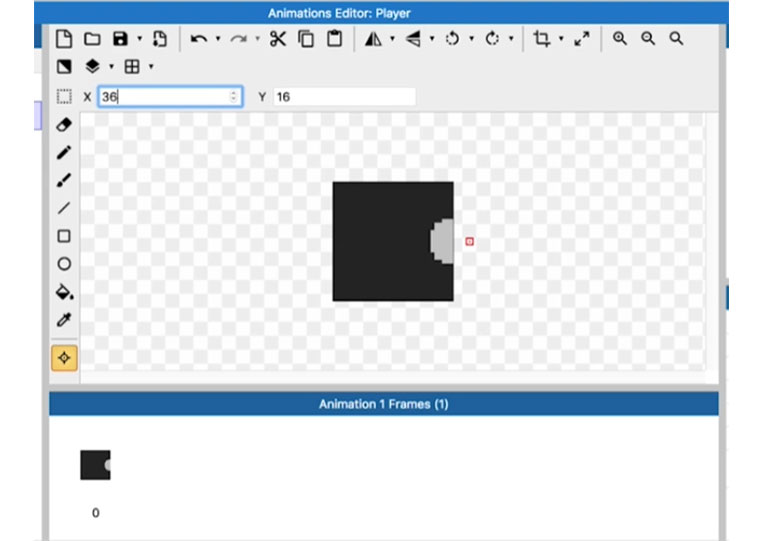Open the undo history dropdown arrow
This screenshot has width=763, height=541.
click(218, 38)
